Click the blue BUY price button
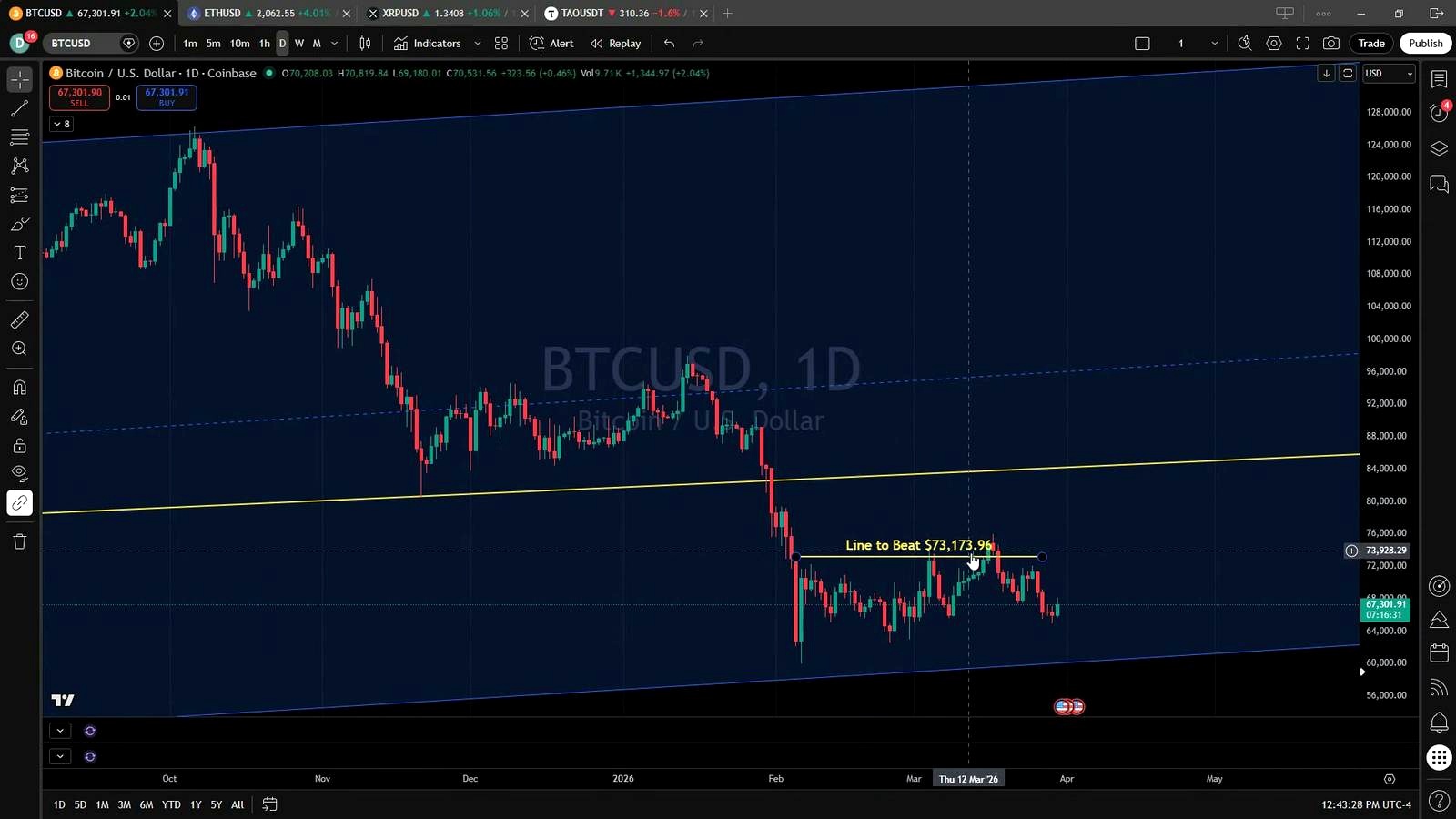The width and height of the screenshot is (1456, 819). tap(167, 97)
